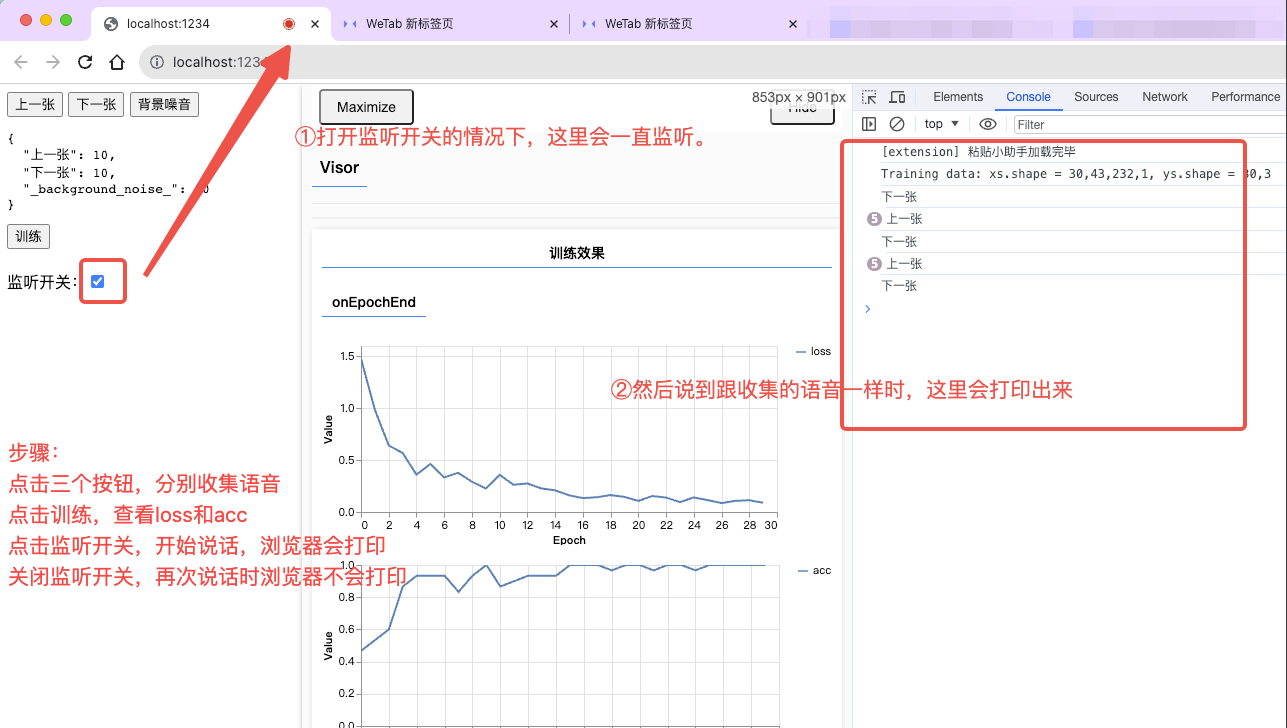This screenshot has height=728, width=1287.
Task: Activate DevTools inspect element picker
Action: click(x=869, y=97)
